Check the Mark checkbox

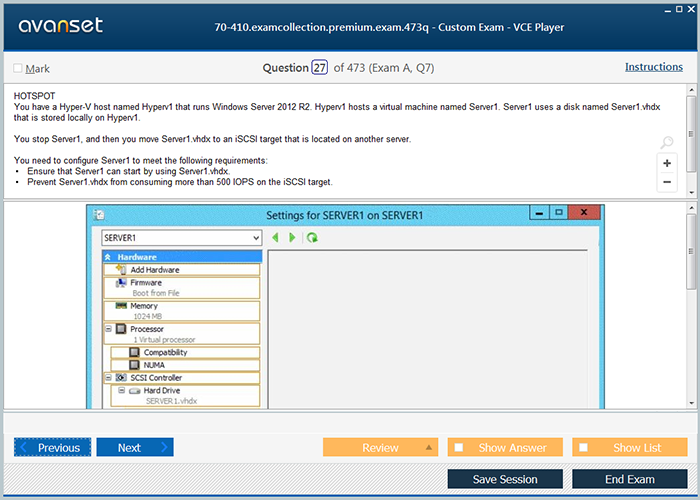[x=18, y=68]
